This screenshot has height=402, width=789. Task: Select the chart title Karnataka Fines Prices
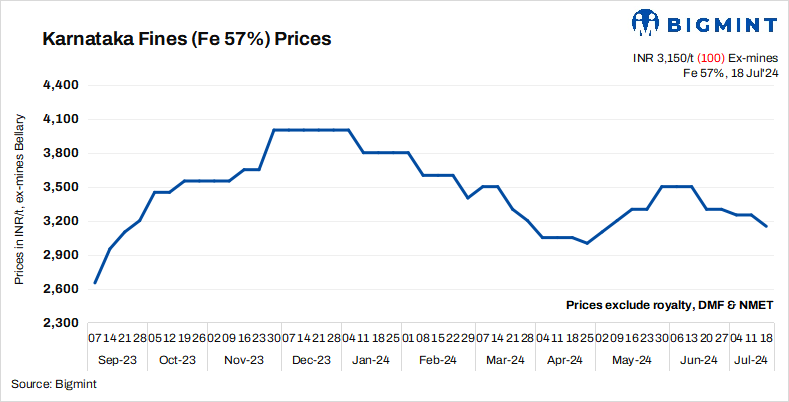point(186,40)
